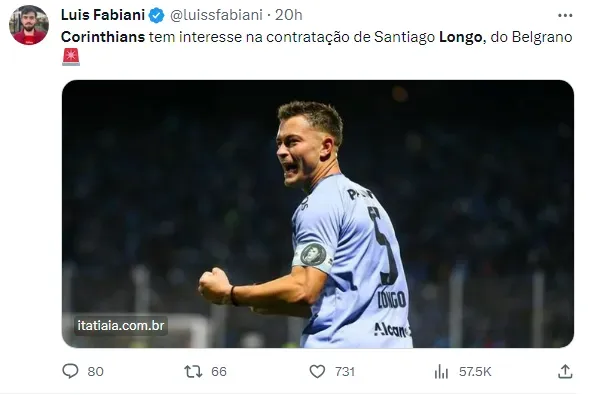595x395 pixels.
Task: Click the tweet text mentioning Belgrano
Action: click(x=316, y=37)
